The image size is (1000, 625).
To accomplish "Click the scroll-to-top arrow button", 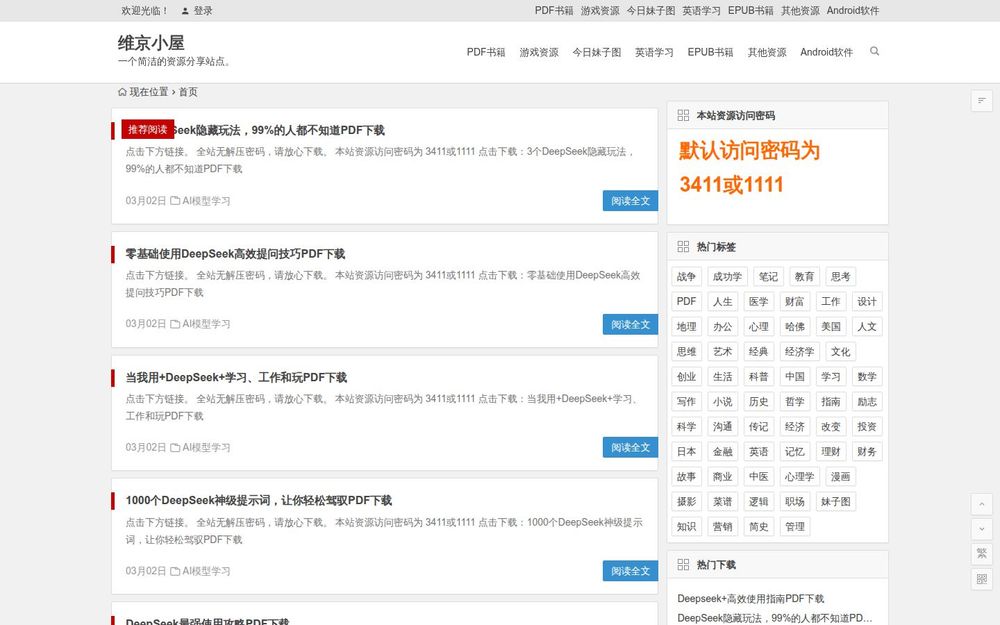I will point(982,504).
